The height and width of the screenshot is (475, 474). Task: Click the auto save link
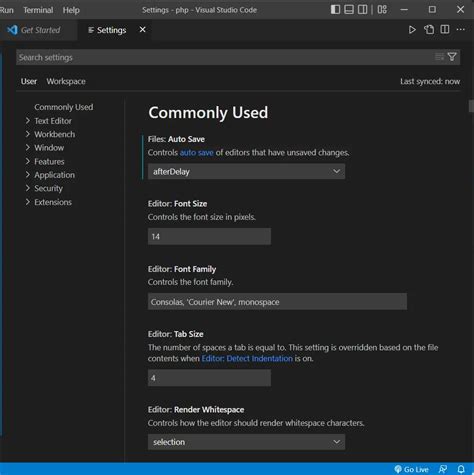click(196, 153)
